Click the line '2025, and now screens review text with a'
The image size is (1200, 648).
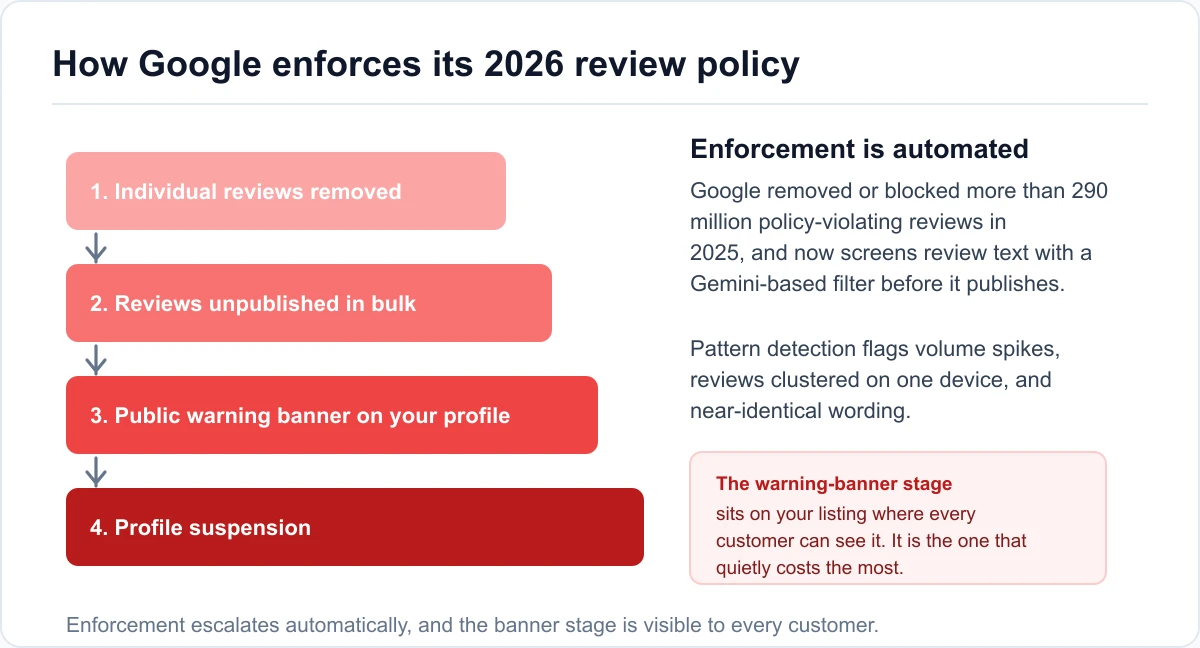(x=891, y=252)
